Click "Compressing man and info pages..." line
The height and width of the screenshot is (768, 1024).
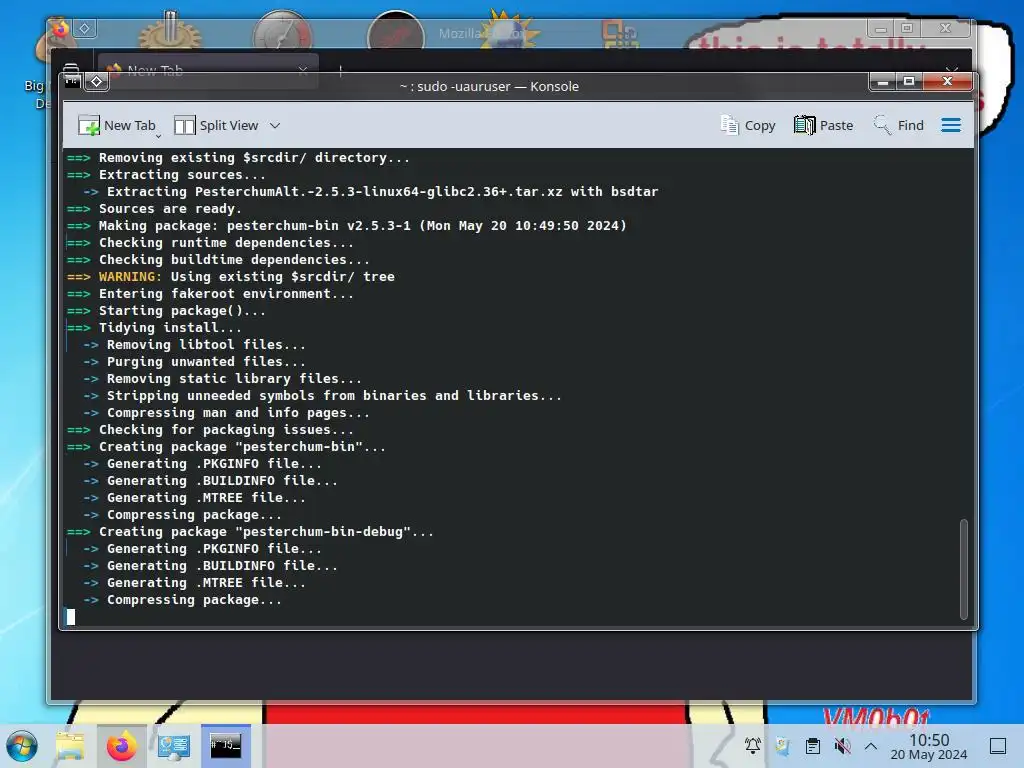(x=226, y=413)
